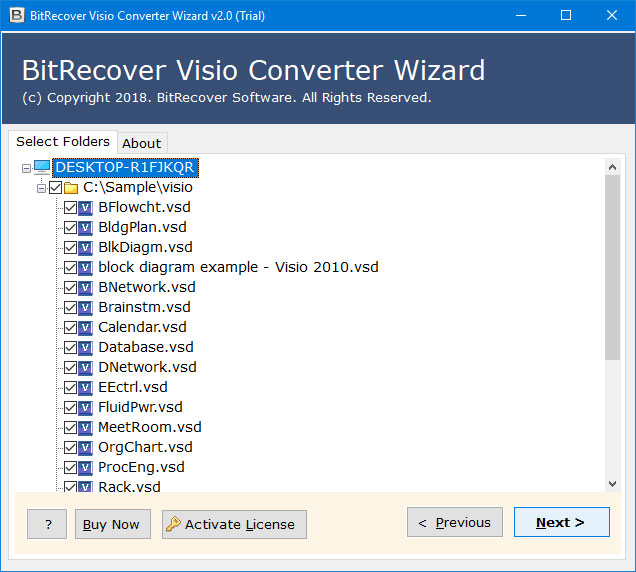Select the DESKTOP-R1FJKQR root node

(x=125, y=168)
